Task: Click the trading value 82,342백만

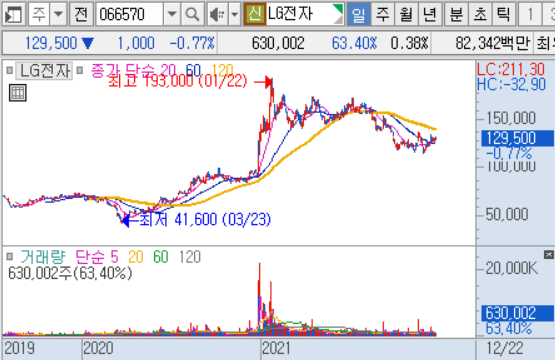Action: pyautogui.click(x=492, y=43)
